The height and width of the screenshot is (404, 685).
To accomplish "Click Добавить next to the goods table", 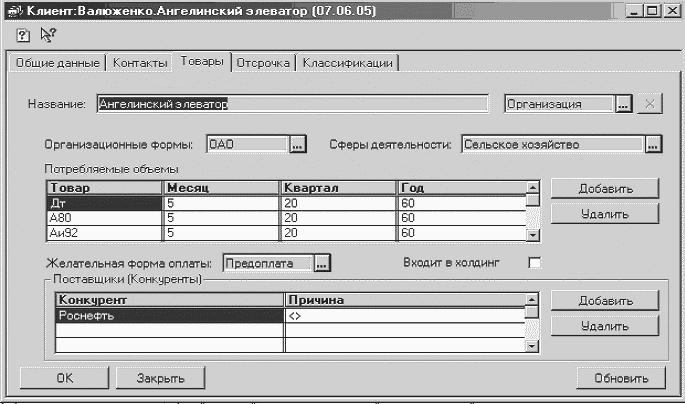I will point(604,188).
